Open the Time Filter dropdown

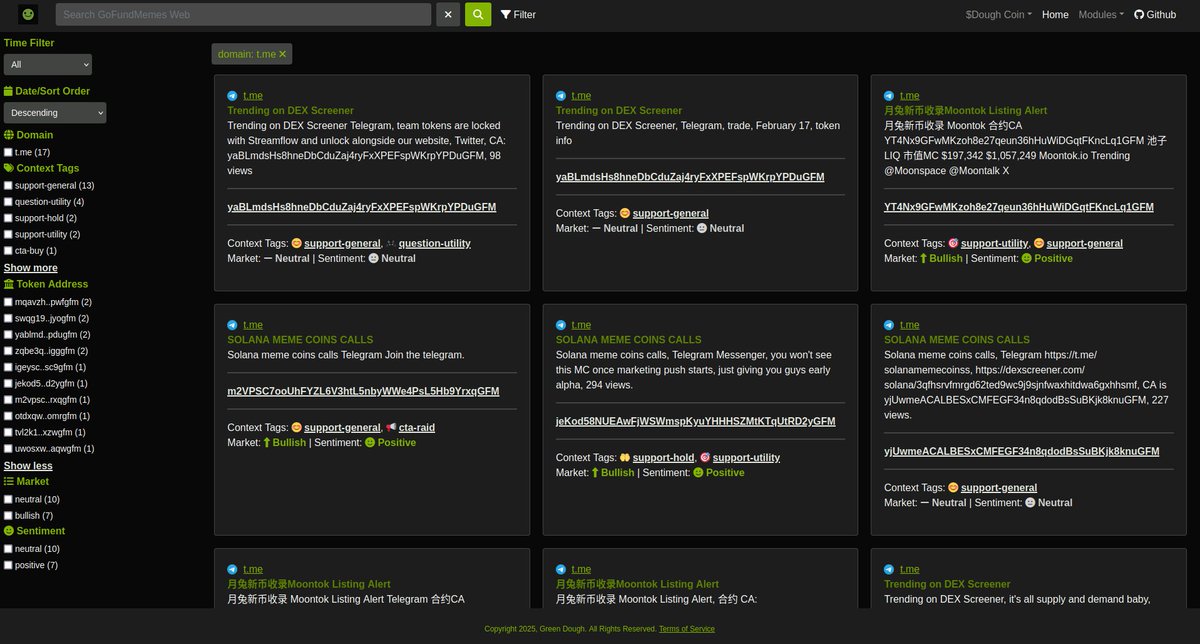tap(47, 63)
